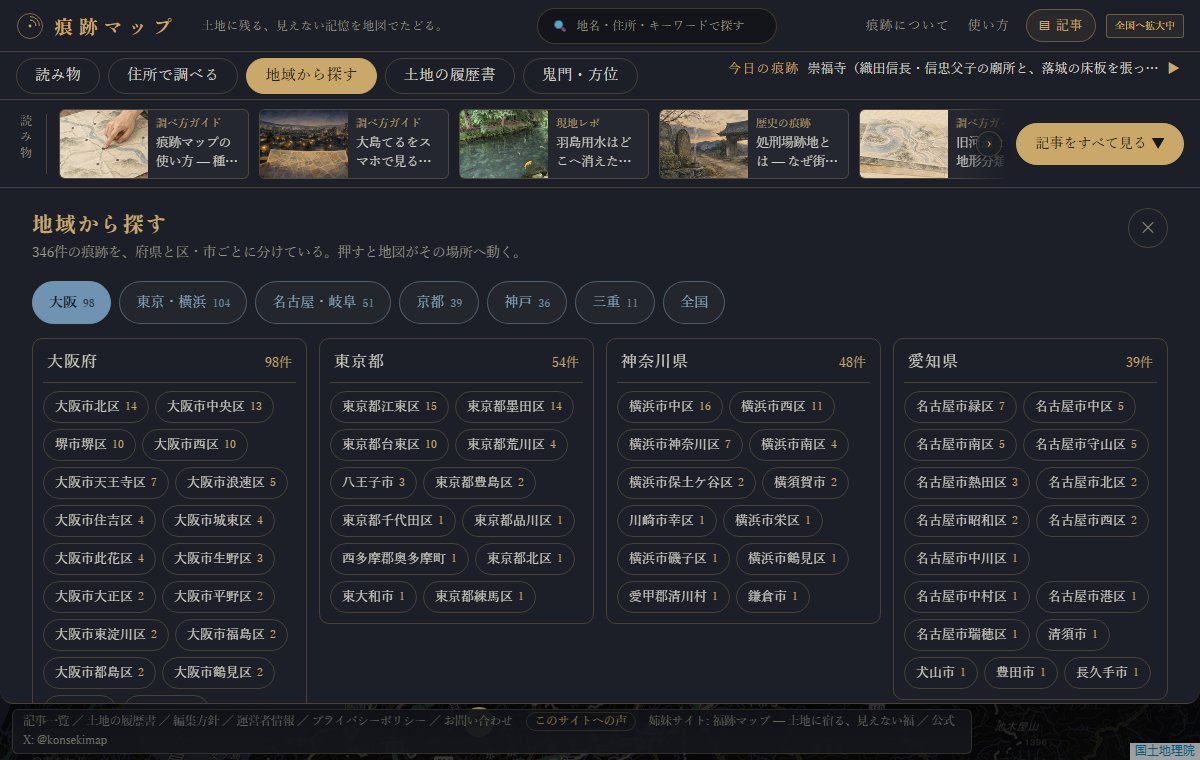1200x760 pixels.
Task: Open the 大島てるをスマホで見る article card
Action: pos(353,144)
